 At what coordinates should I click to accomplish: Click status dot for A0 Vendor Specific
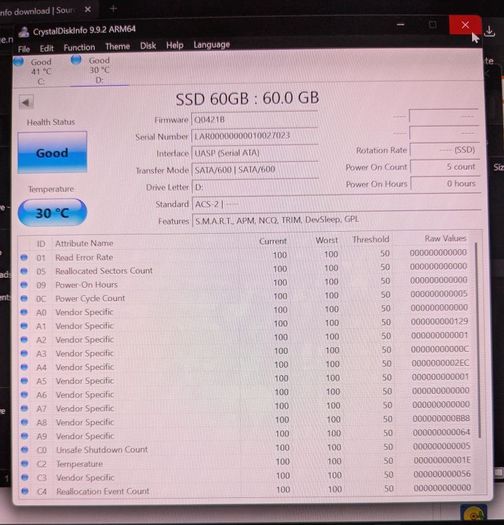click(24, 312)
